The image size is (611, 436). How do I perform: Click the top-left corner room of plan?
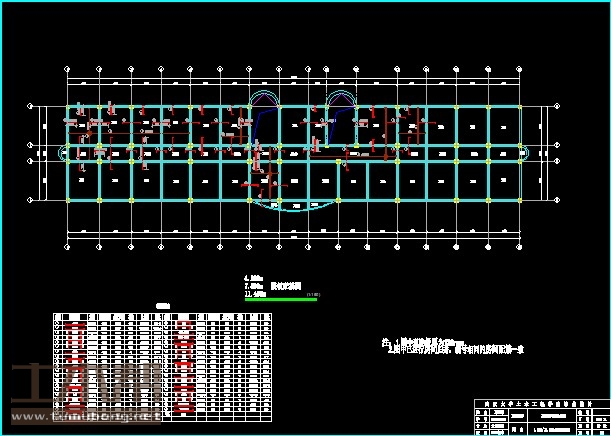[84, 125]
